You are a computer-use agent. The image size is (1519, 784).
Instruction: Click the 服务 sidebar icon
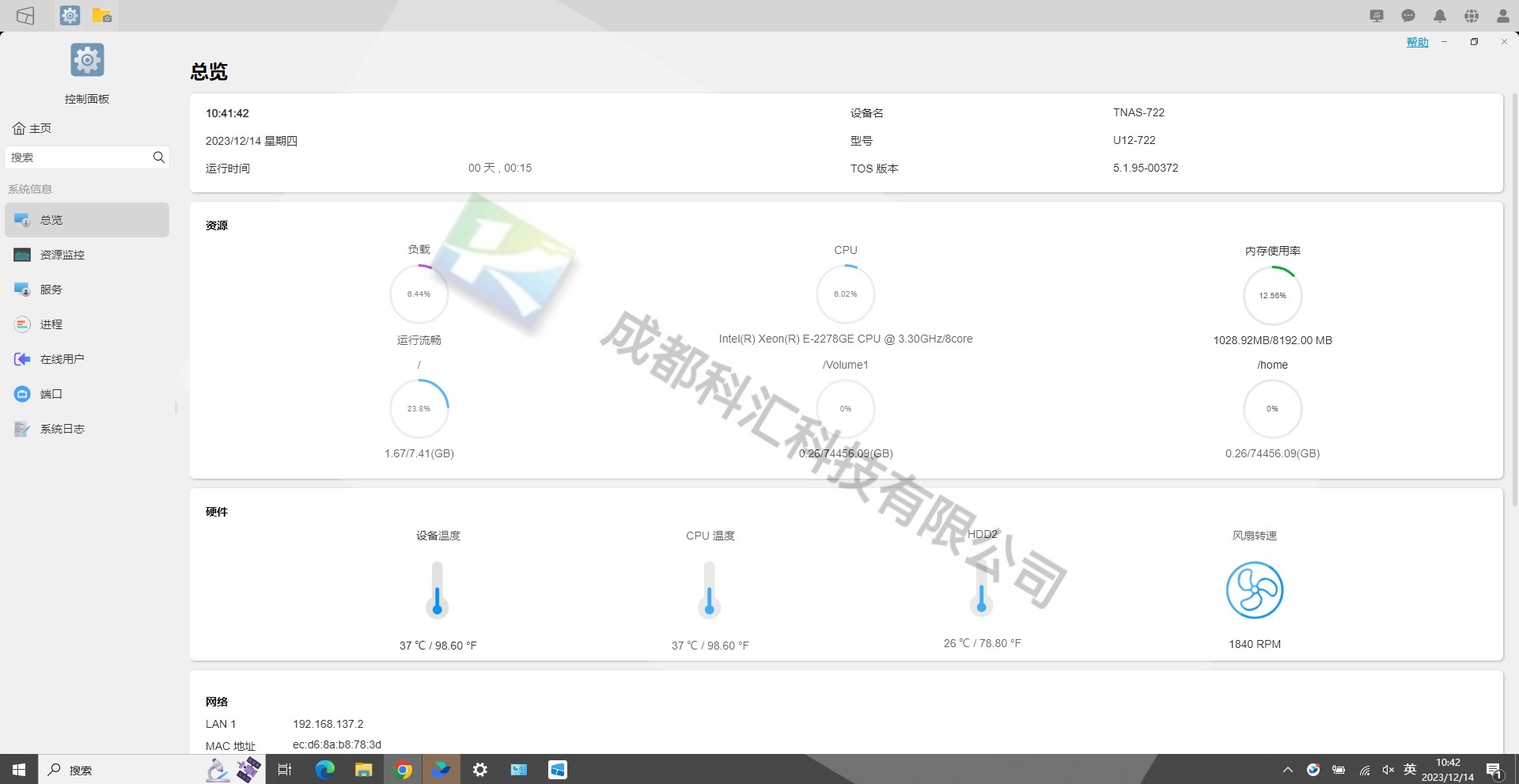pos(22,290)
